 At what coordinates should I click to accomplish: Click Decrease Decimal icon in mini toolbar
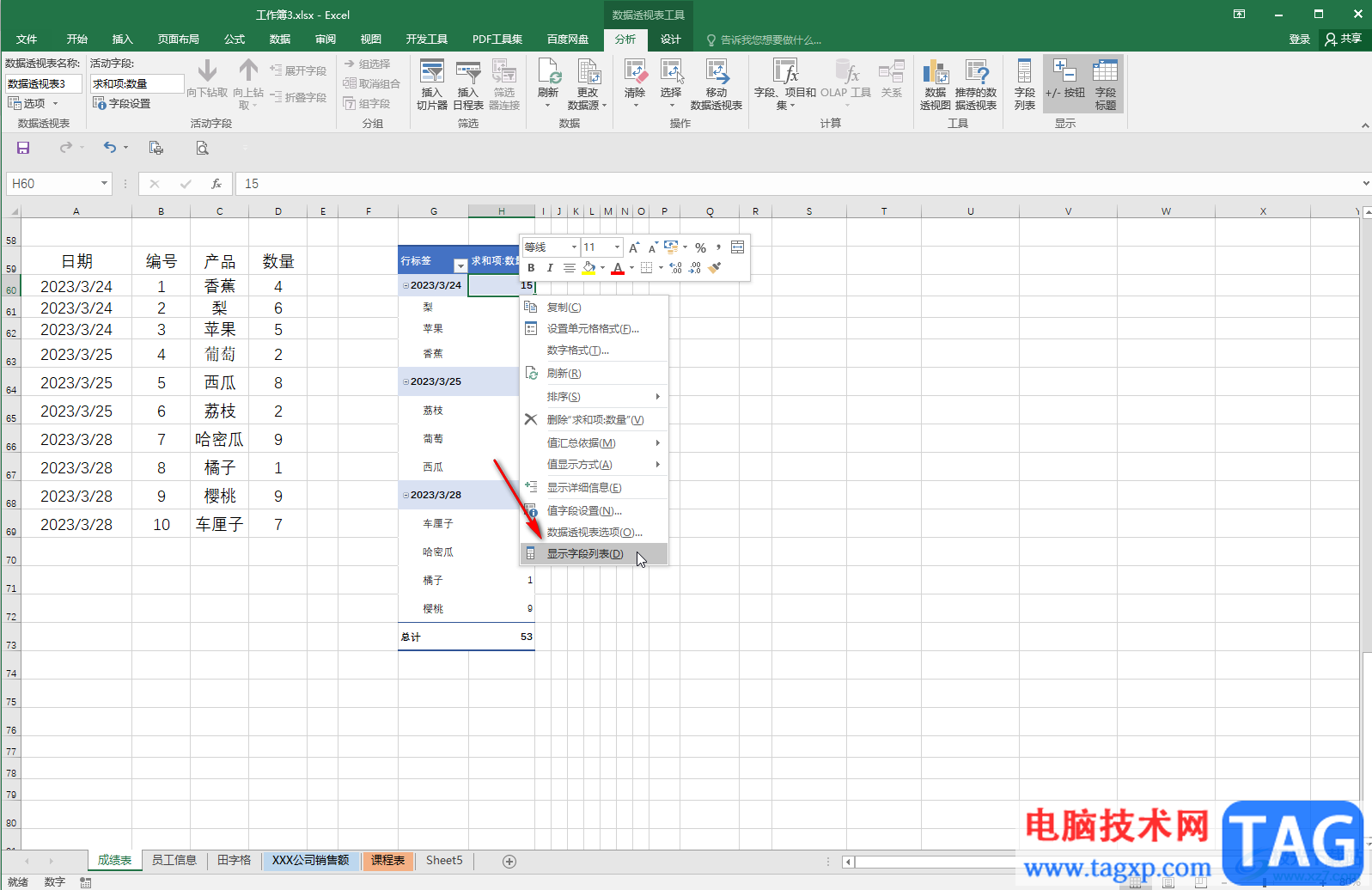tap(694, 268)
